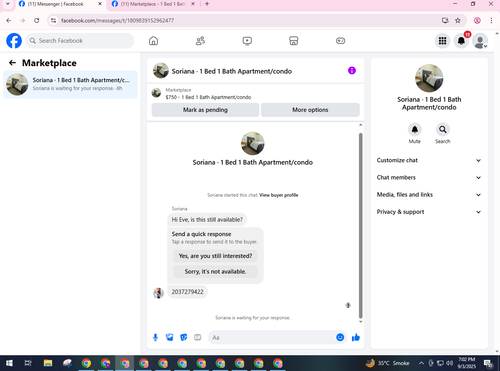The image size is (500, 371).
Task: Record a voice clip with microphone icon
Action: [155, 337]
